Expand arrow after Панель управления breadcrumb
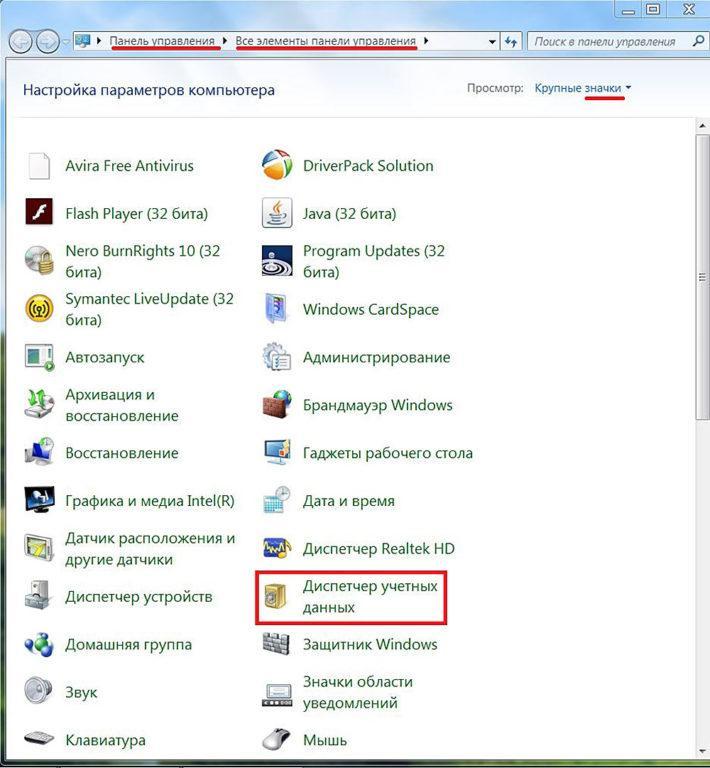710x768 pixels. coord(225,41)
